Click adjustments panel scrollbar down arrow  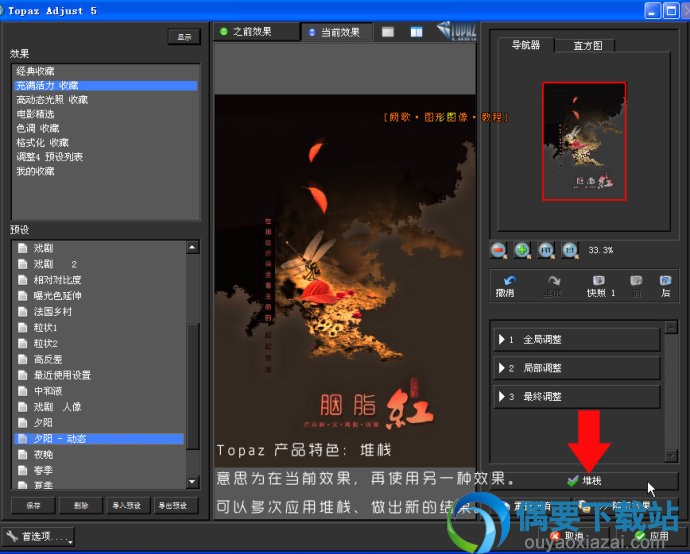[x=671, y=456]
